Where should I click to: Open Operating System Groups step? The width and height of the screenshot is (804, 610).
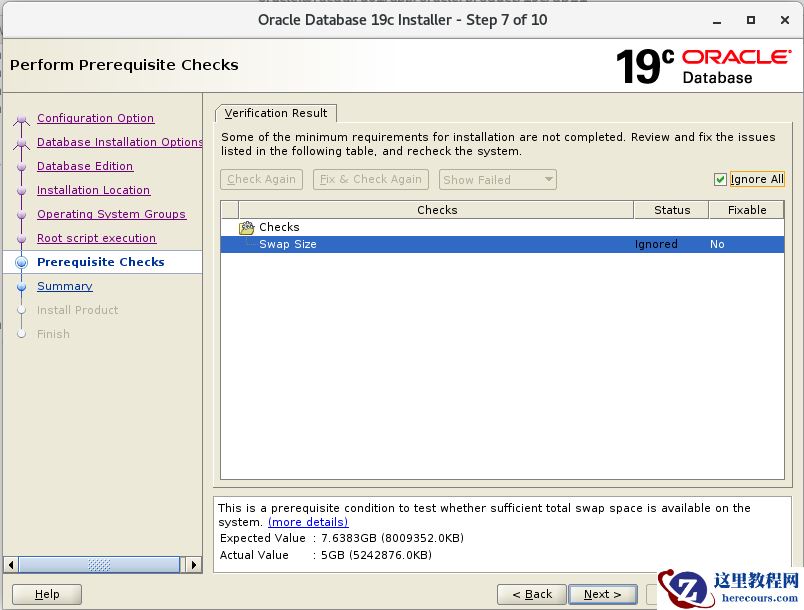[111, 214]
